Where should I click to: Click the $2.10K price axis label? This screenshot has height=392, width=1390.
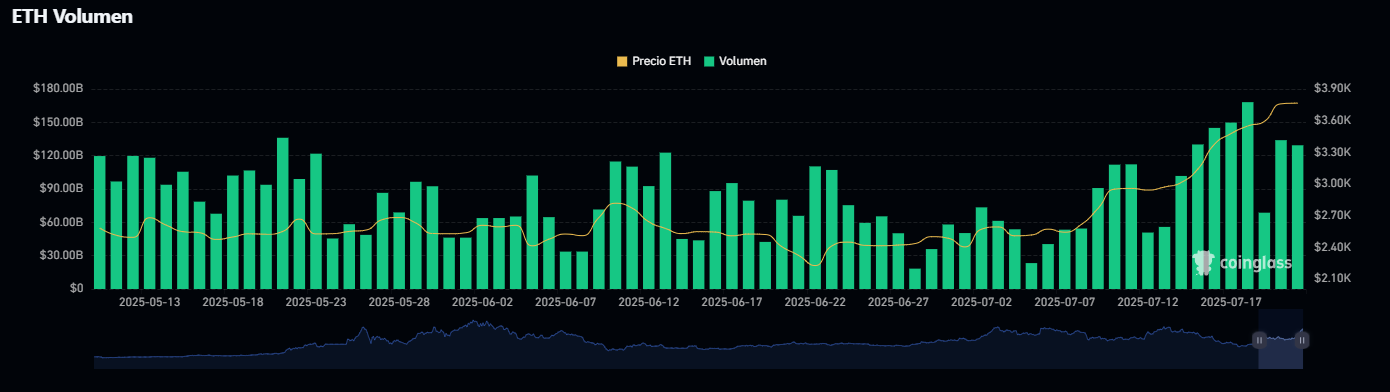coord(1332,278)
